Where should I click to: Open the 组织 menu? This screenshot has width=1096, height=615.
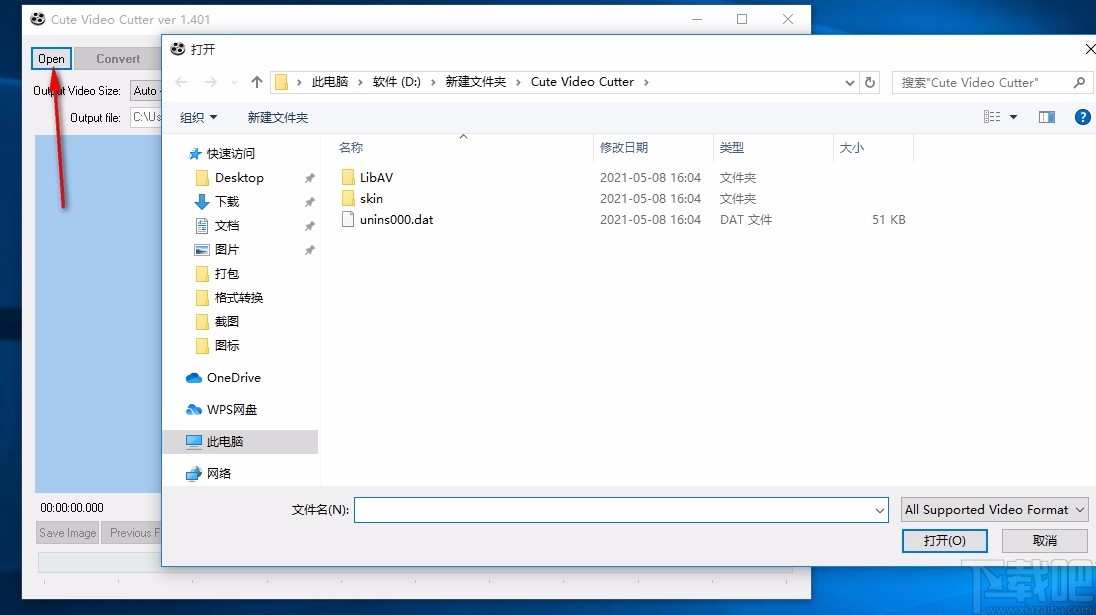199,117
